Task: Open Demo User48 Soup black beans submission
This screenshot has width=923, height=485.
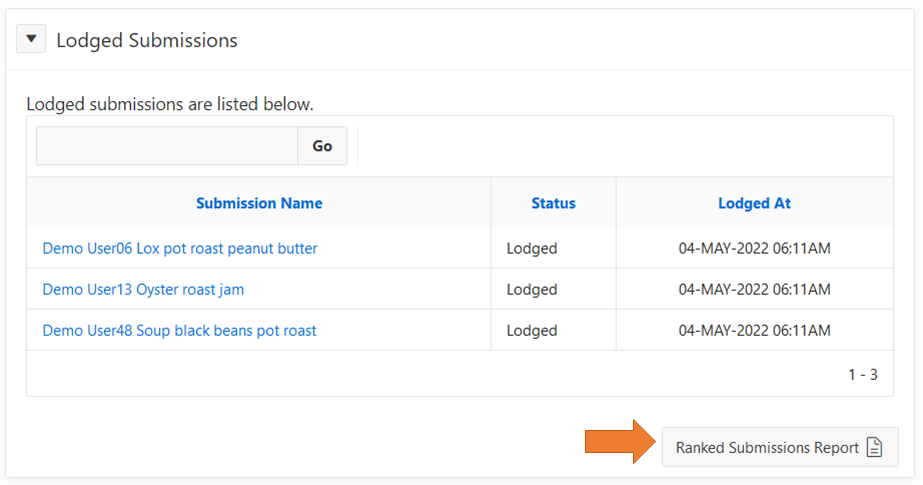Action: pyautogui.click(x=179, y=330)
